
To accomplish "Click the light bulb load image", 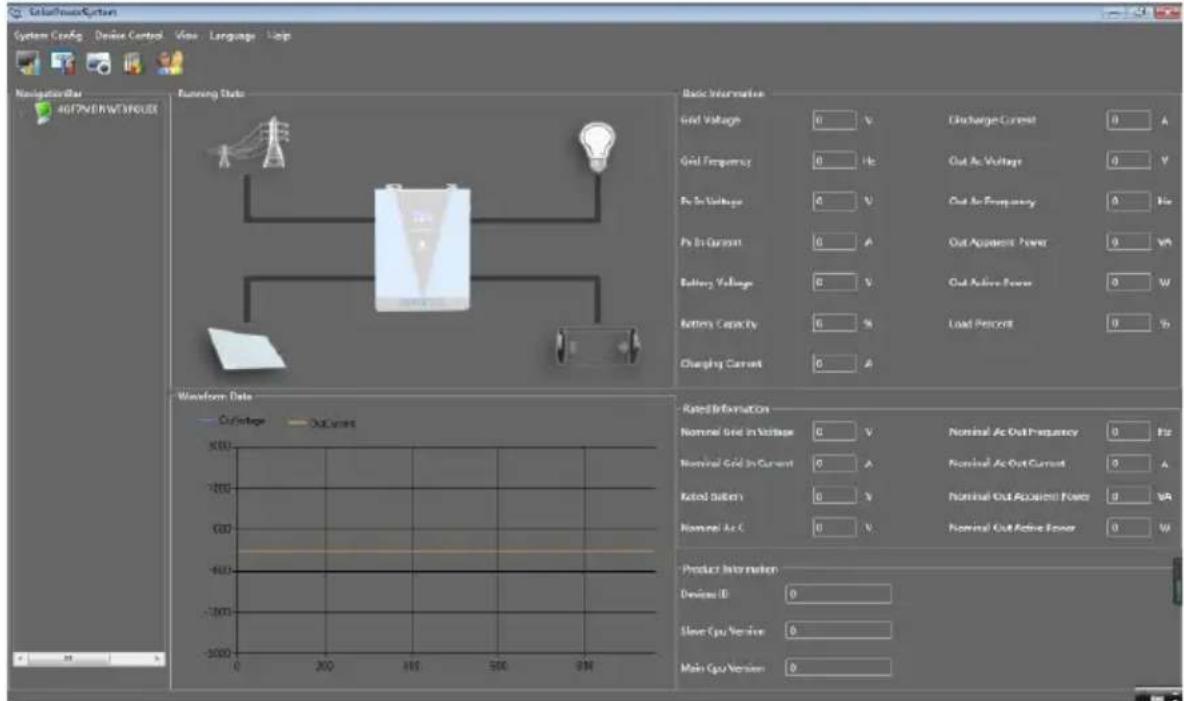I will [x=597, y=147].
